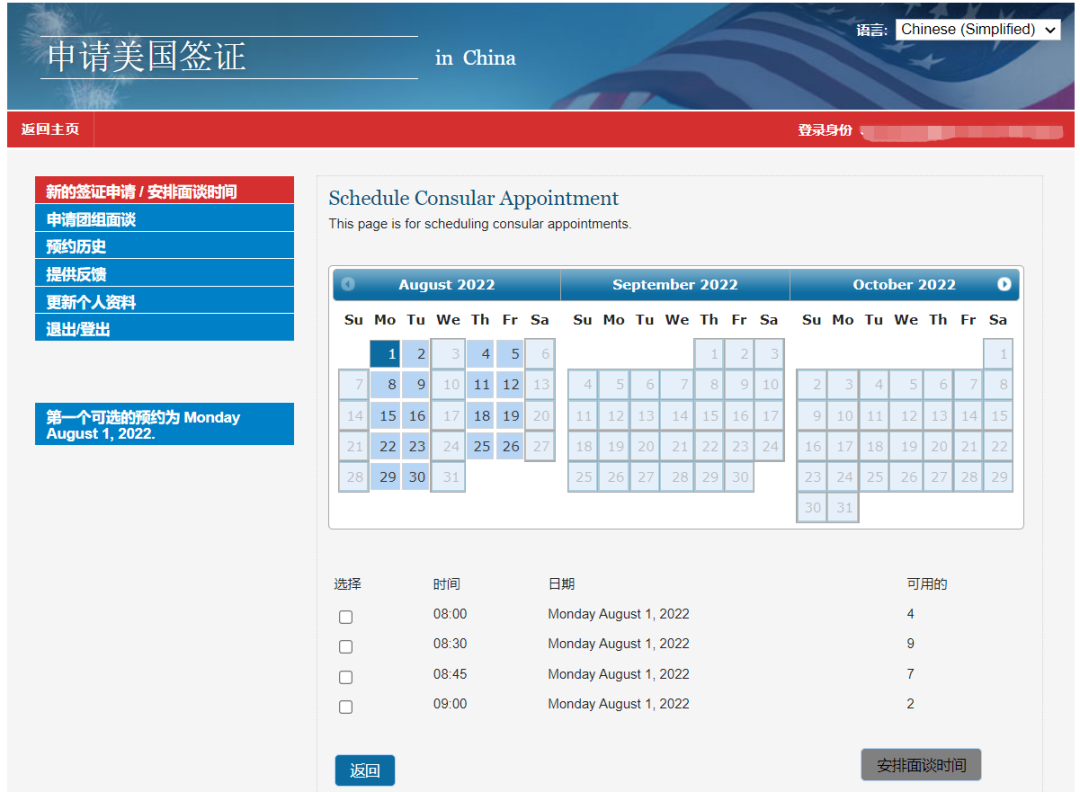
Task: Click the 09:00 time text
Action: pyautogui.click(x=450, y=704)
